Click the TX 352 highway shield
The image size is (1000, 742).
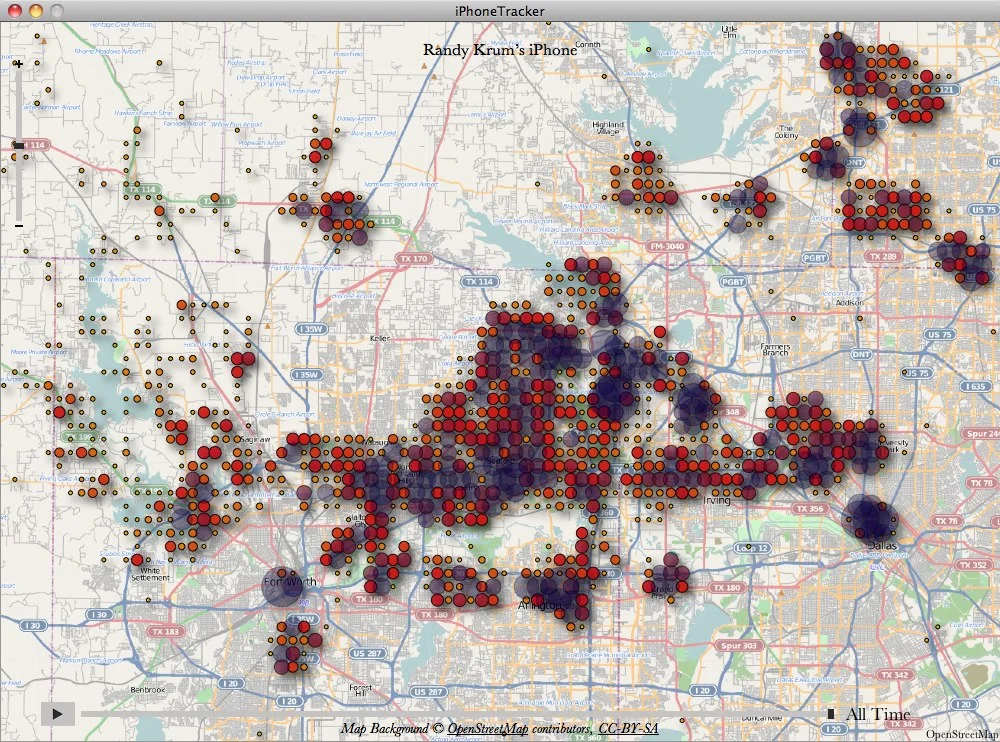974,565
